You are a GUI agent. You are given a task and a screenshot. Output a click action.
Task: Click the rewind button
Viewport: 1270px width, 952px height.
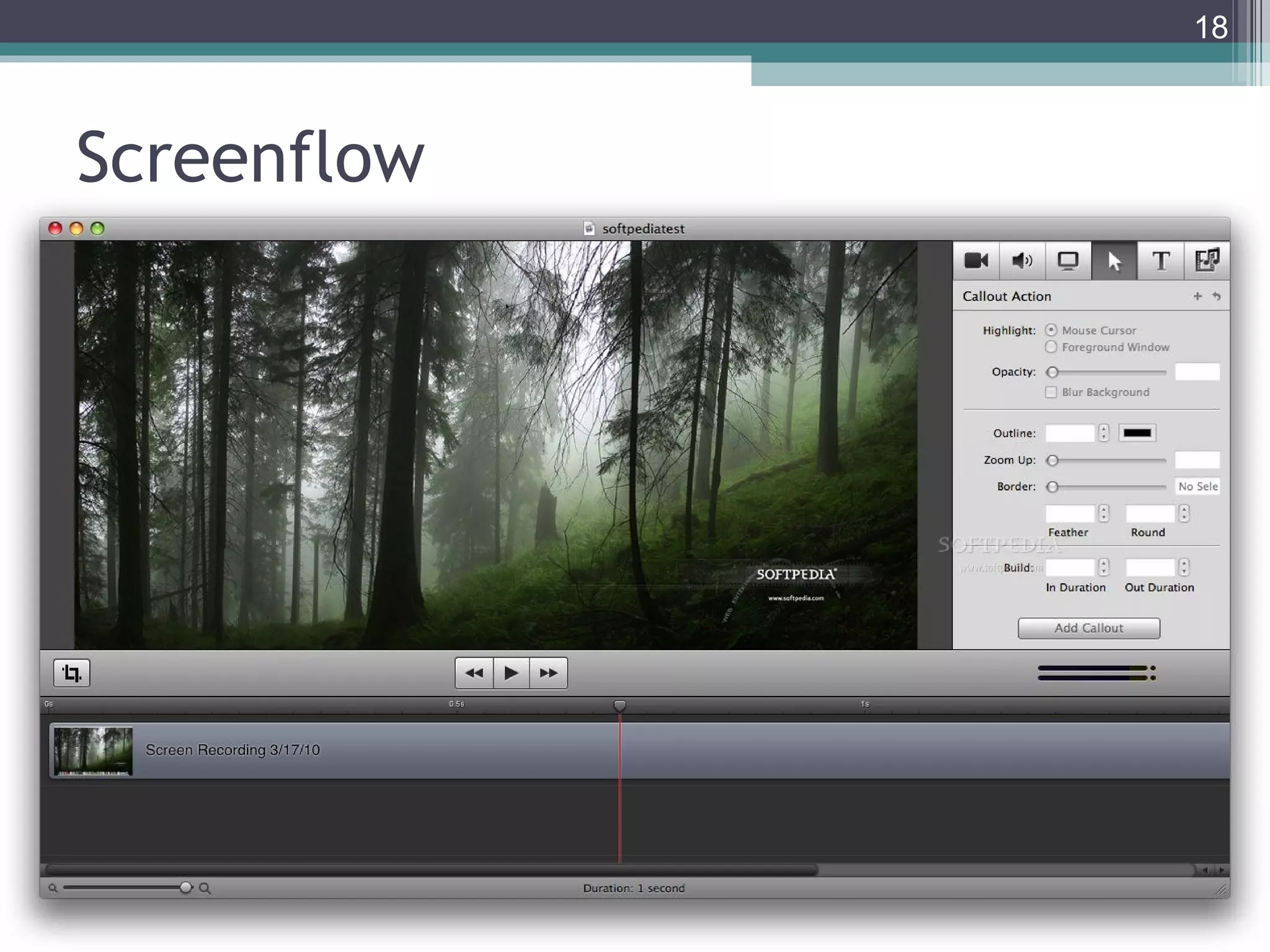click(x=474, y=673)
